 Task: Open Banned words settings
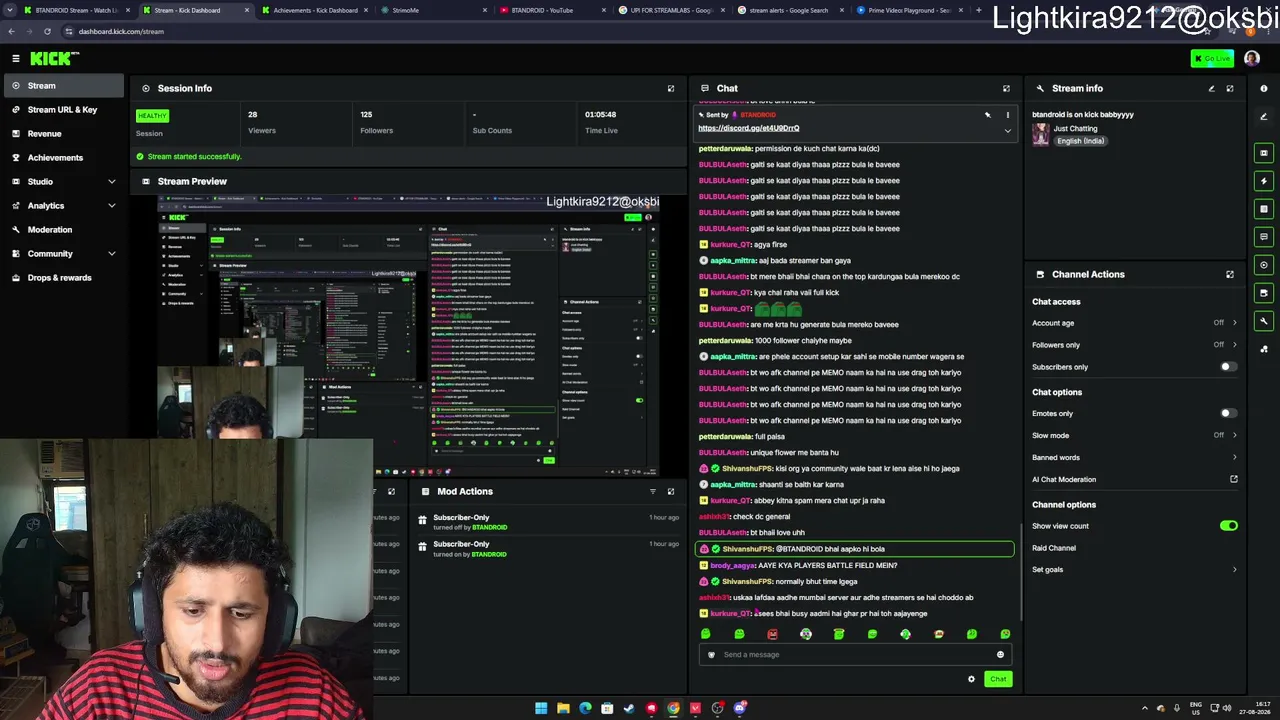coord(1135,457)
